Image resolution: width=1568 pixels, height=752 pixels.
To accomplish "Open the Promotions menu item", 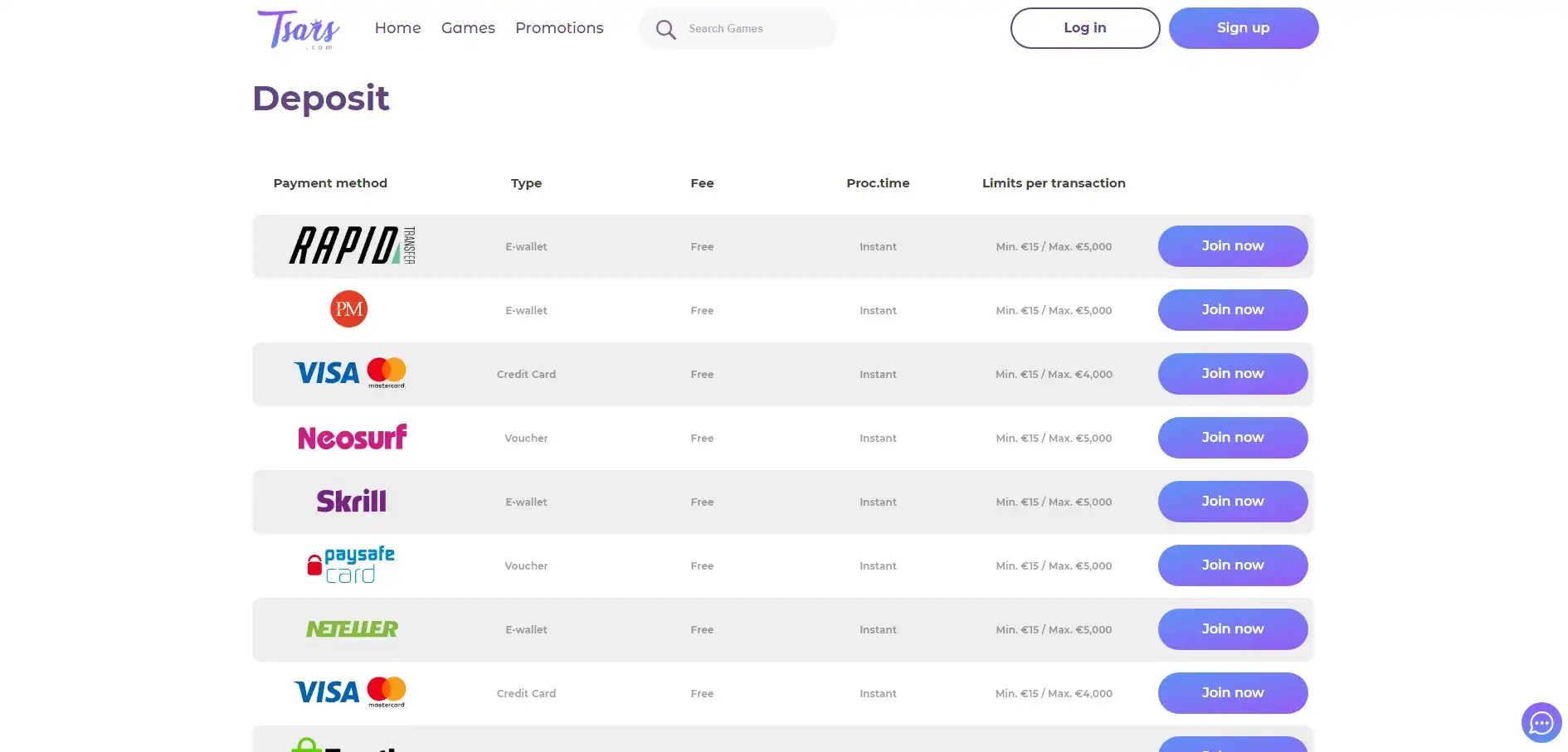I will pos(559,28).
